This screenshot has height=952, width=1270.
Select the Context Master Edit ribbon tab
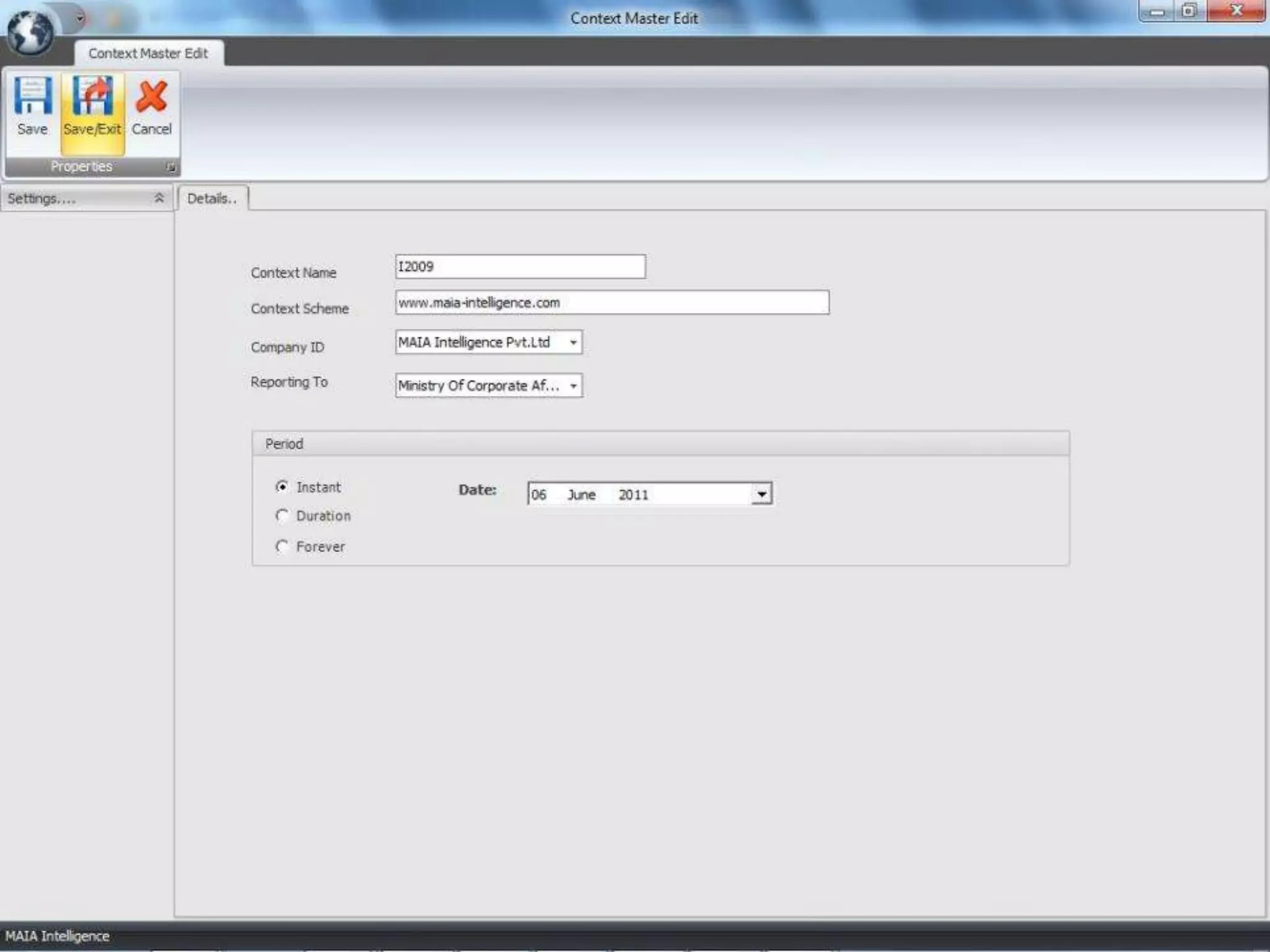point(148,53)
